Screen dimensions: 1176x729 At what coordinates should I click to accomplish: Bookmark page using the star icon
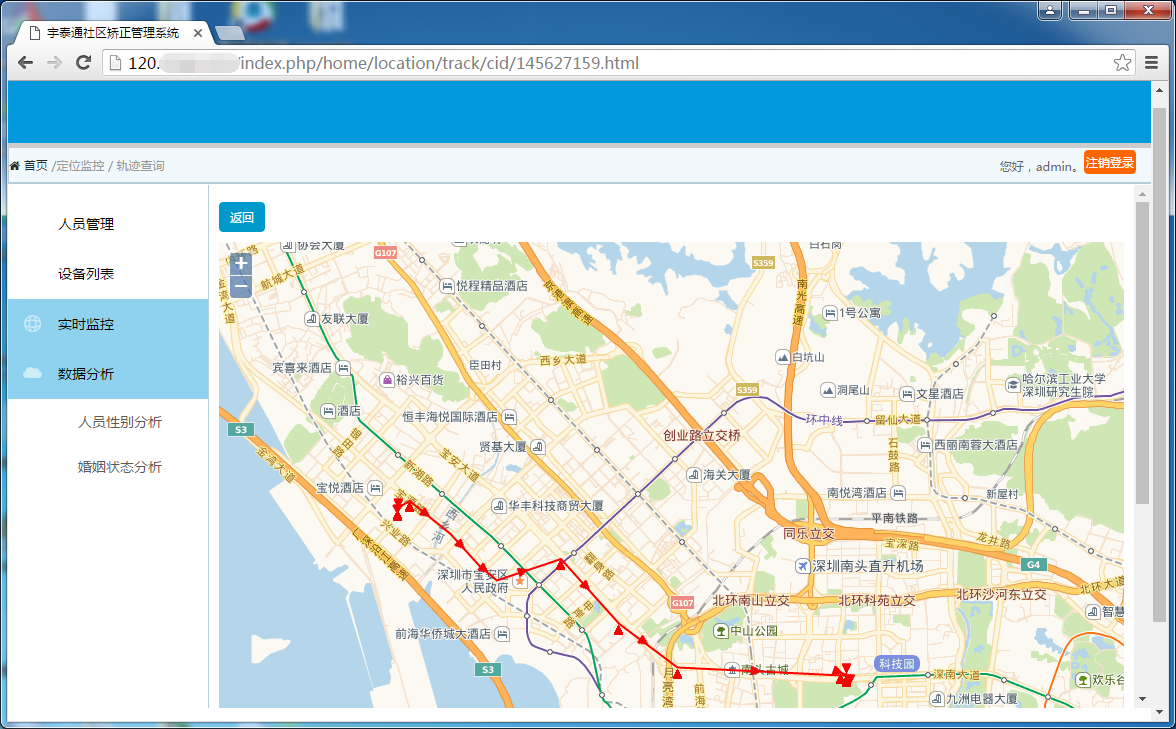1123,63
